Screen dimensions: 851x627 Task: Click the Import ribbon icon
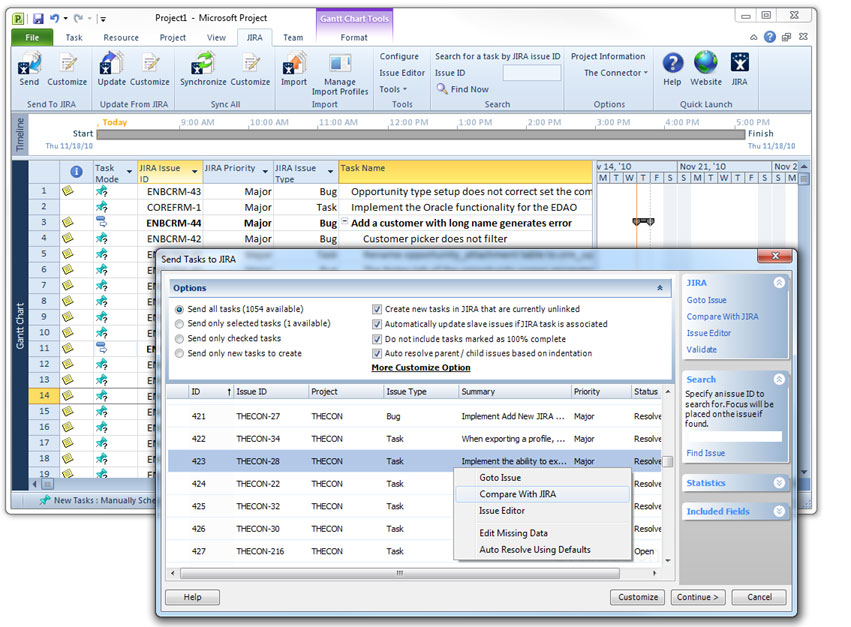(294, 64)
